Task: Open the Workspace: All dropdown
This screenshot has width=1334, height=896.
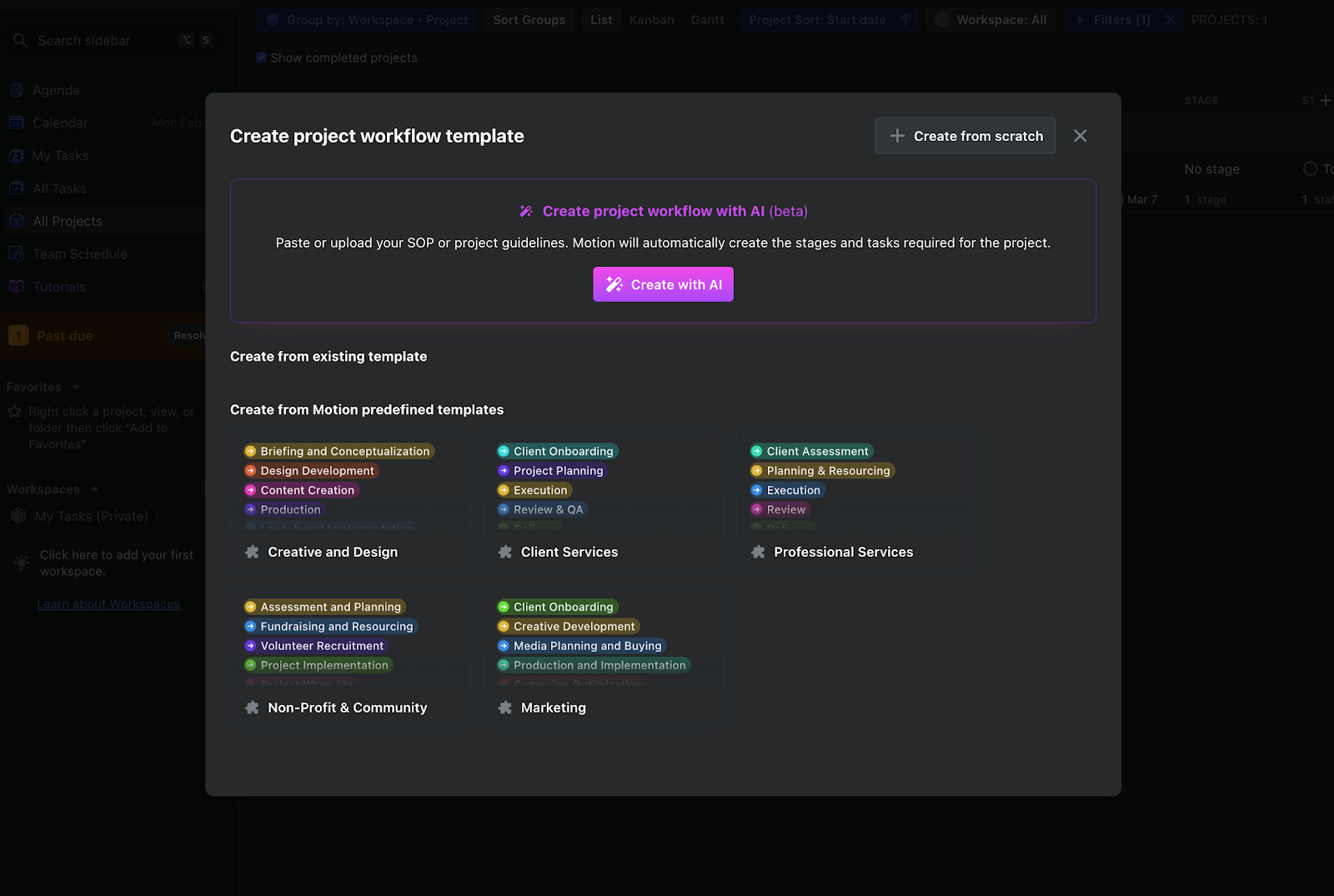Action: coord(990,20)
